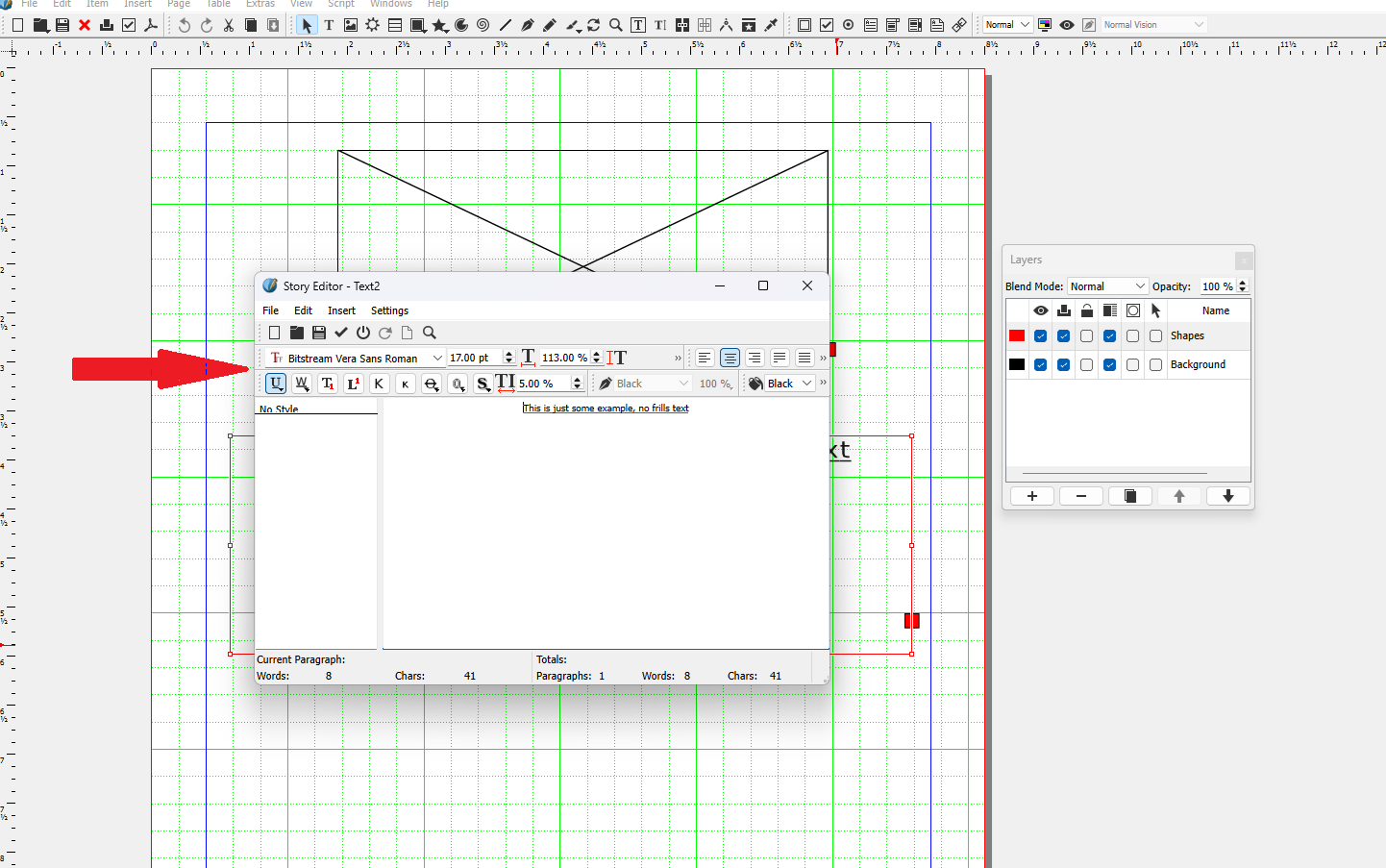Viewport: 1386px width, 868px height.
Task: Open the Blend Mode dropdown in Layers
Action: 1108,286
